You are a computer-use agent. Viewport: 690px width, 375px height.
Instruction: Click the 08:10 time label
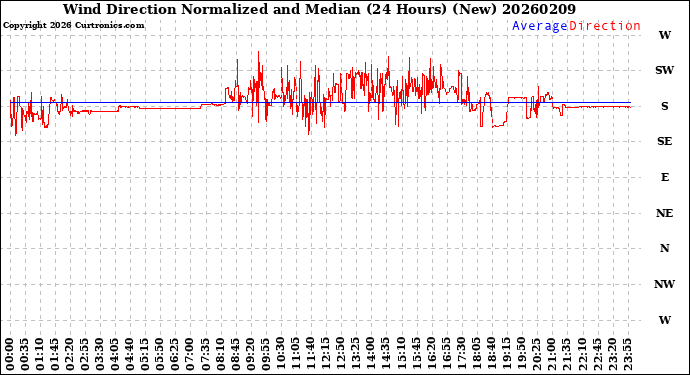(x=220, y=354)
